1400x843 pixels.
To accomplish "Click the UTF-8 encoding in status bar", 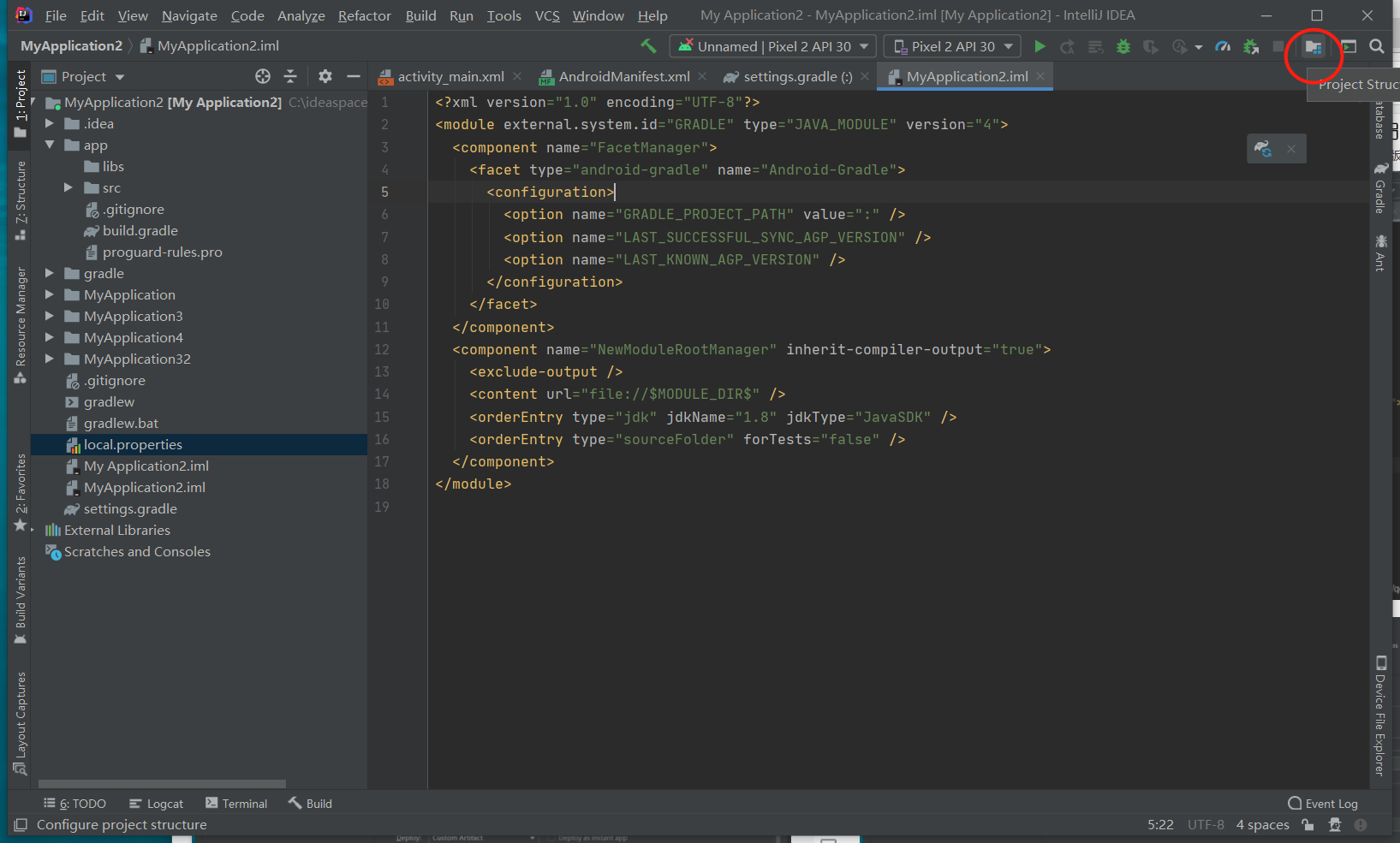I will [1206, 825].
